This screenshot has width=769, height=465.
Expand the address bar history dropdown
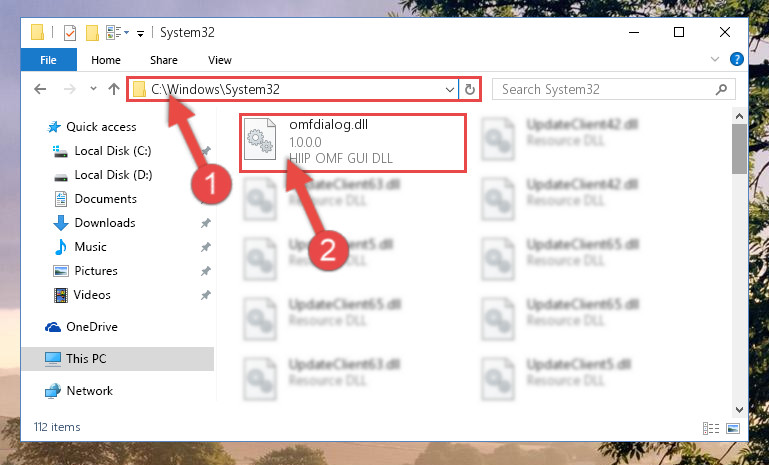pos(450,89)
